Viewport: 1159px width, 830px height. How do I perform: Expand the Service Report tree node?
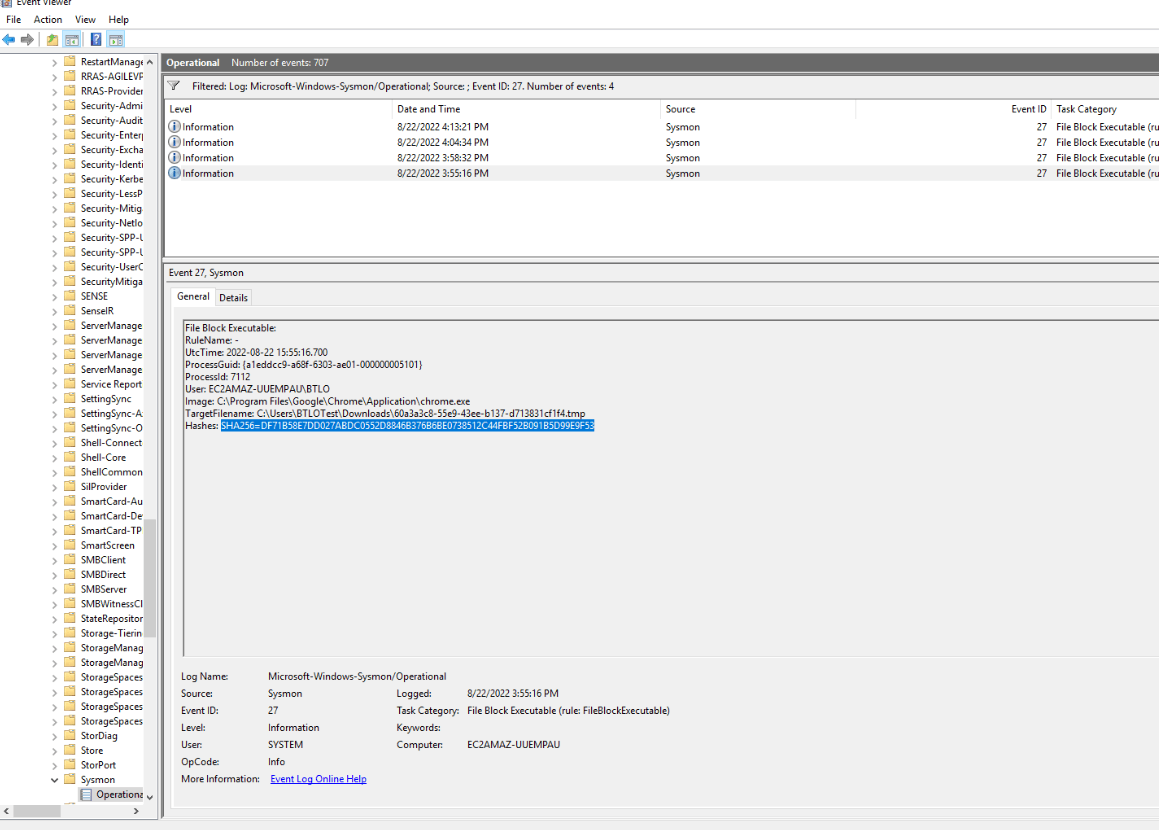(x=54, y=384)
